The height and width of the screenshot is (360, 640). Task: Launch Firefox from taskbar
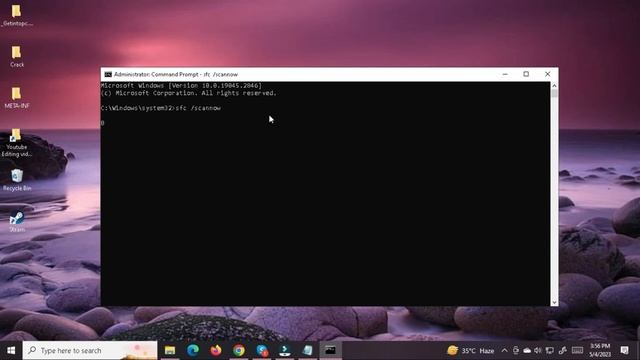pyautogui.click(x=216, y=350)
